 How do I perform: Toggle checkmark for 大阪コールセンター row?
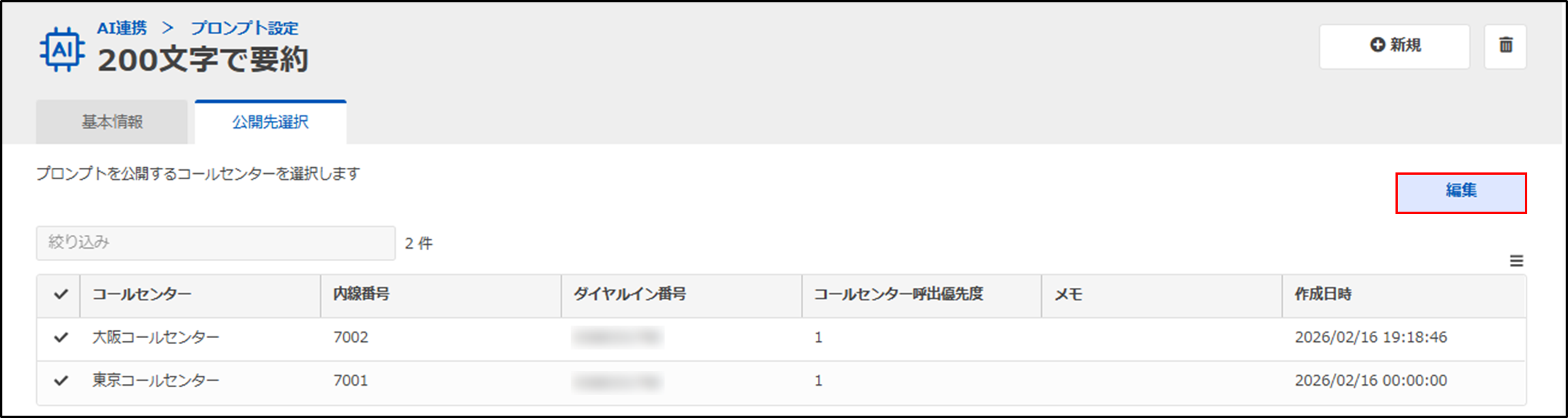pyautogui.click(x=61, y=337)
